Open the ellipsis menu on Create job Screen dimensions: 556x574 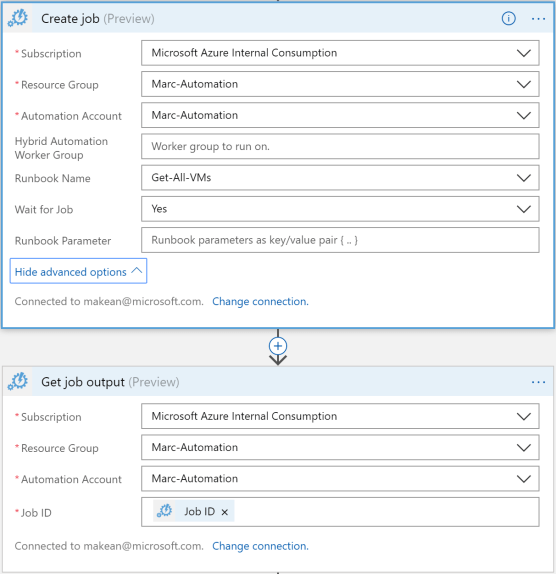pos(538,19)
